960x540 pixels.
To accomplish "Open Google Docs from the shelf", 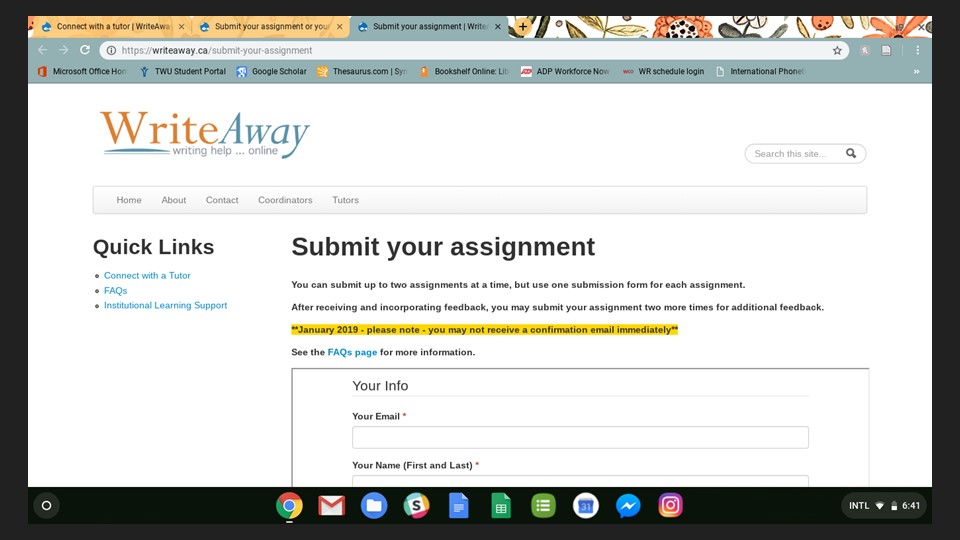I will tap(459, 506).
